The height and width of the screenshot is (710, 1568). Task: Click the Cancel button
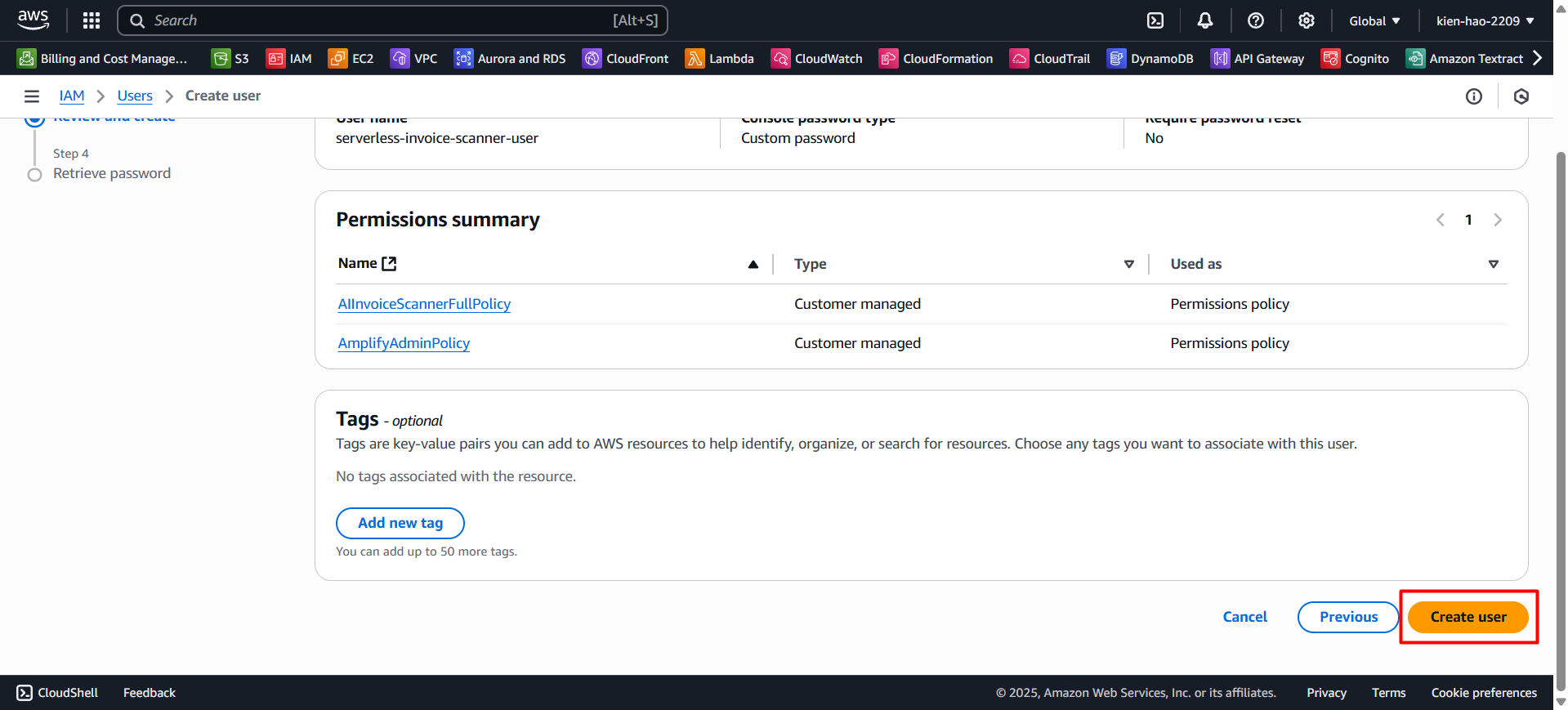(x=1244, y=617)
